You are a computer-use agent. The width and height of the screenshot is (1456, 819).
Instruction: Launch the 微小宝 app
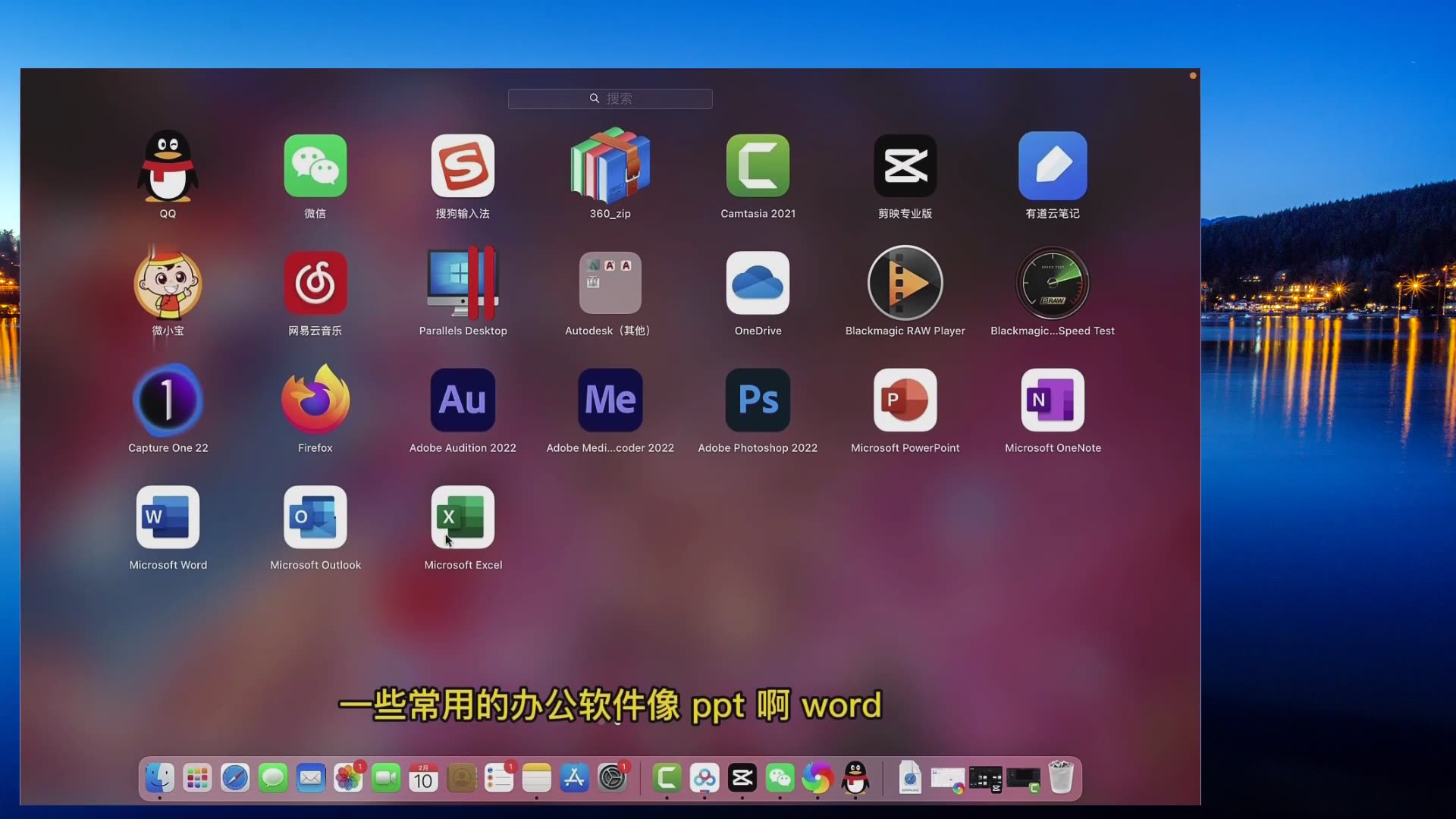[x=168, y=283]
